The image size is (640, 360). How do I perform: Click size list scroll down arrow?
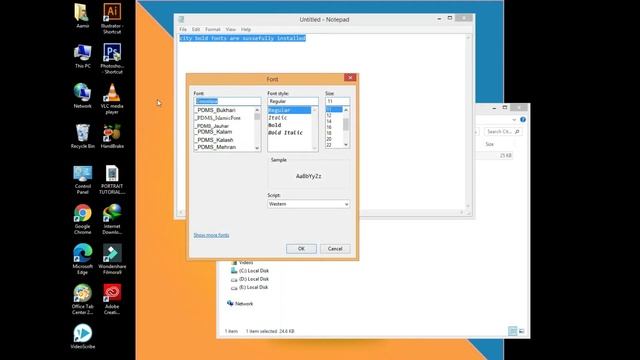[x=346, y=145]
